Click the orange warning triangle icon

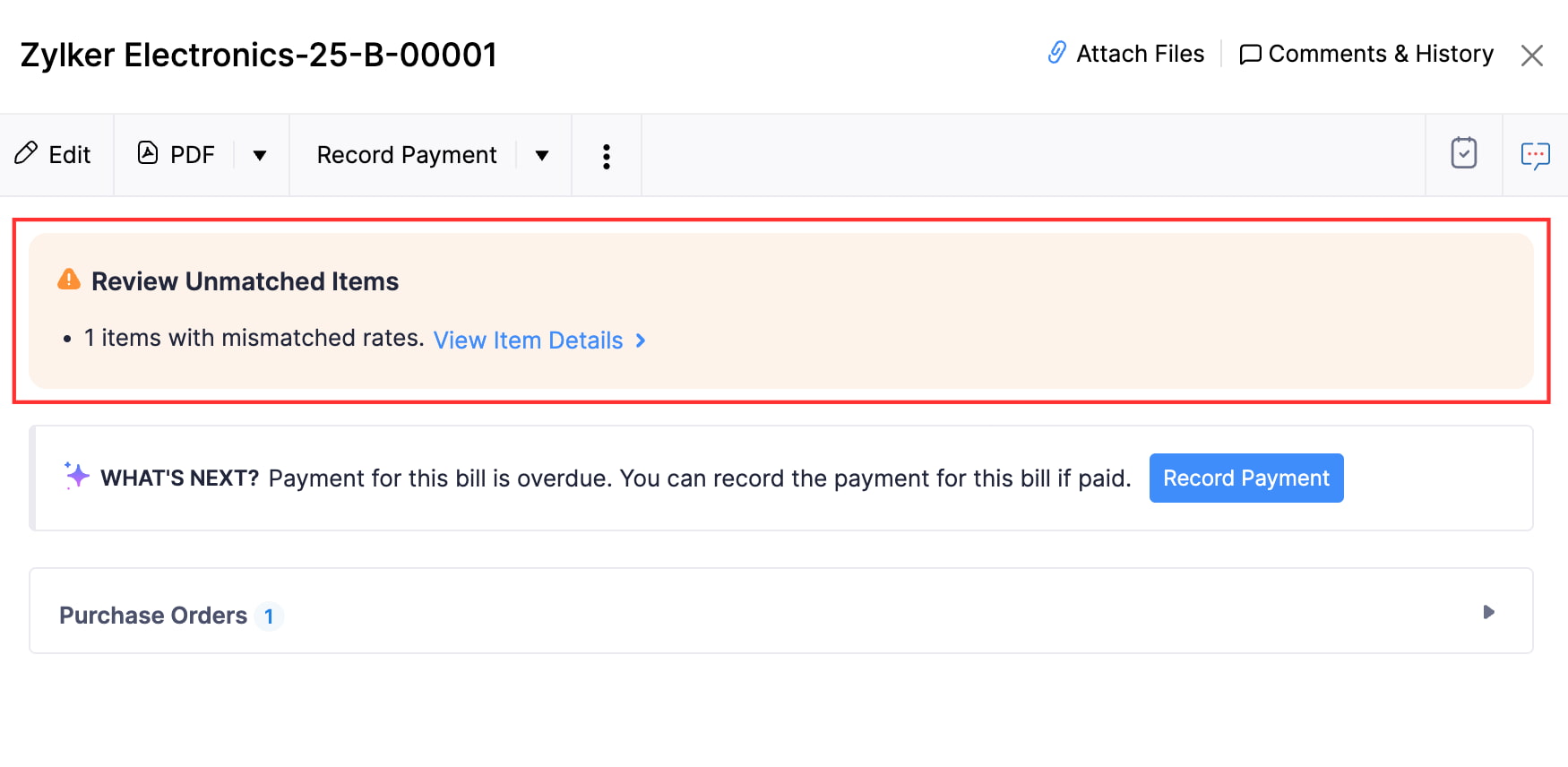click(x=69, y=280)
